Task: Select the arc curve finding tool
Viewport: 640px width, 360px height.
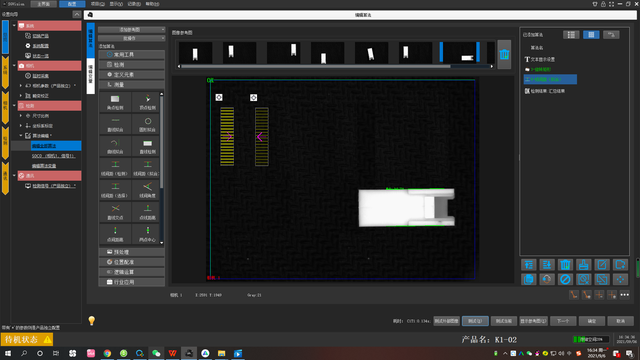Action: click(115, 146)
